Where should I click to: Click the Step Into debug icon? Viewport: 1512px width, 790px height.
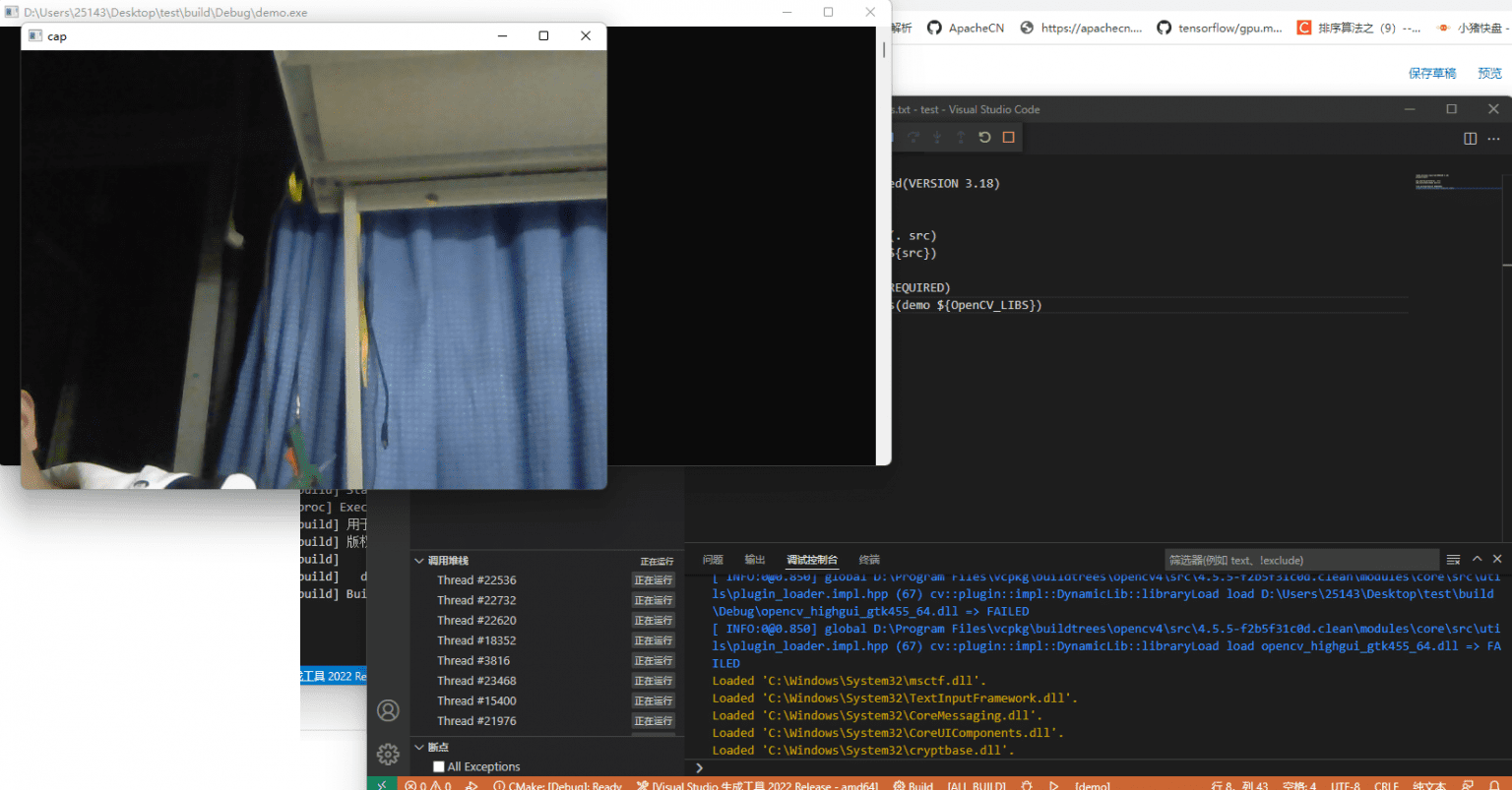937,137
